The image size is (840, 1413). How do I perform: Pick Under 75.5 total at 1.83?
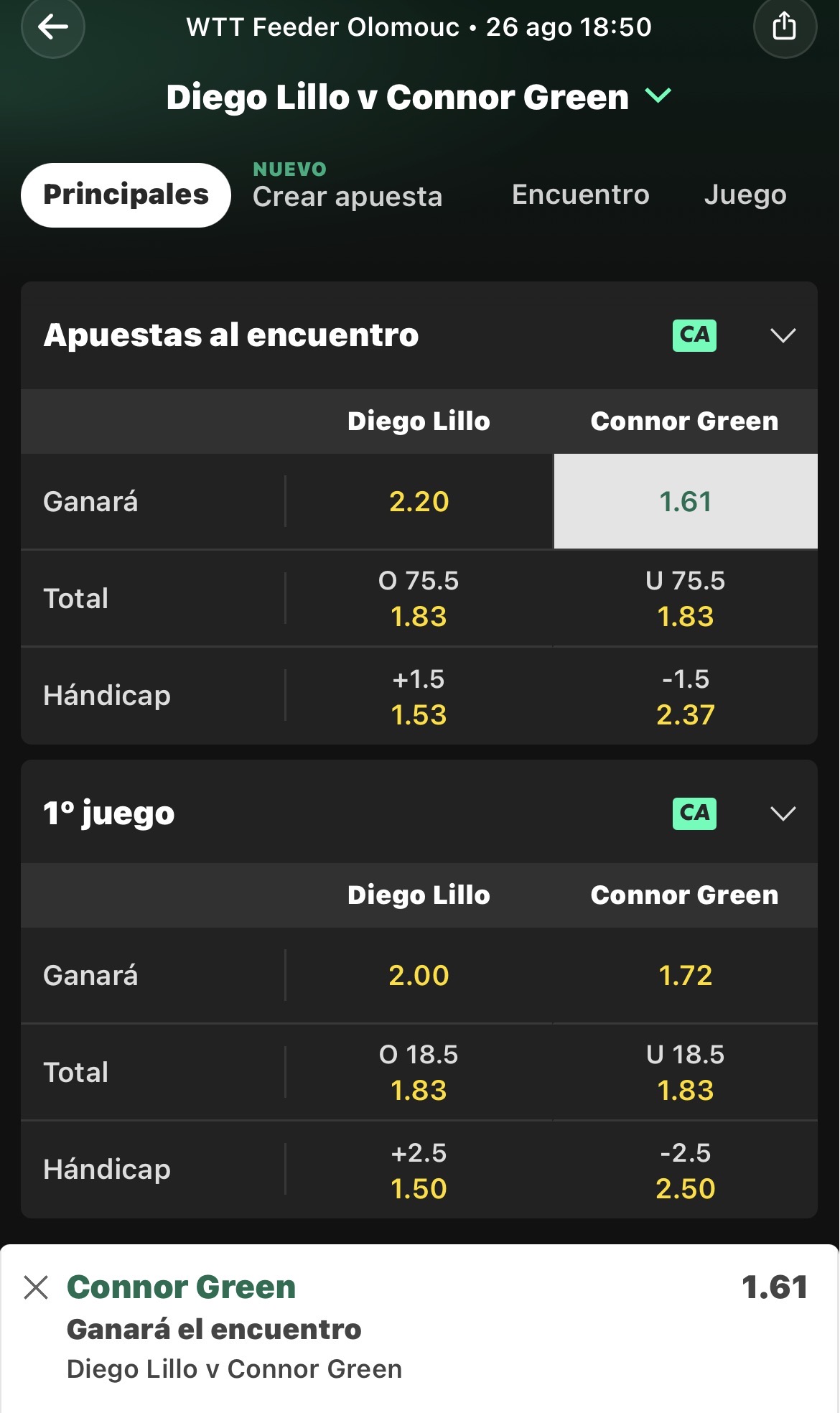pos(686,599)
